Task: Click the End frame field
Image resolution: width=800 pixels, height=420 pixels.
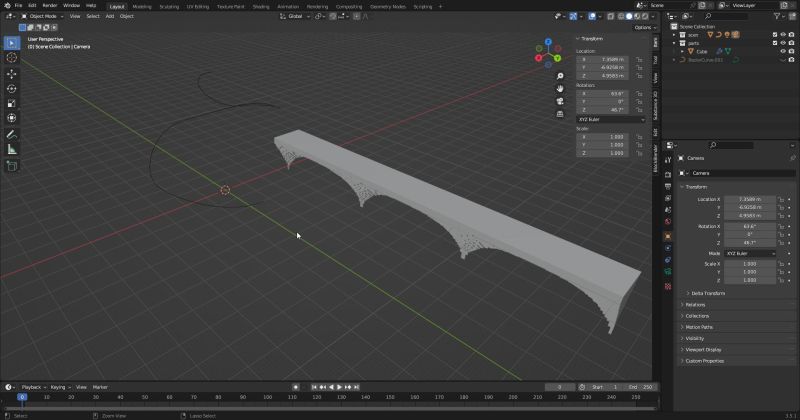Action: [x=641, y=387]
